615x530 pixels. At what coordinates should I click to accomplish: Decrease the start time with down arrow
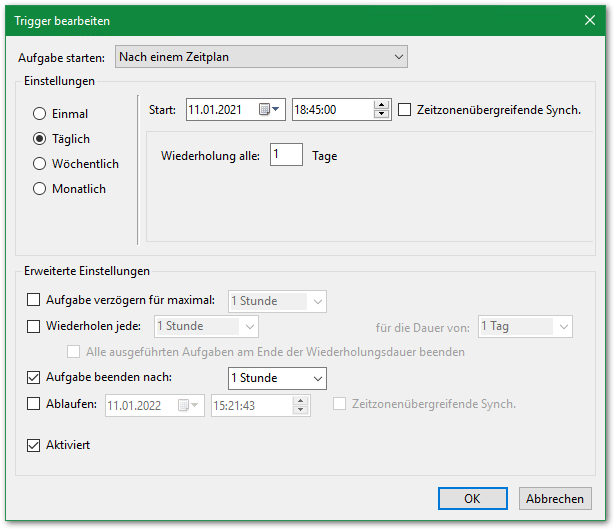(381, 115)
